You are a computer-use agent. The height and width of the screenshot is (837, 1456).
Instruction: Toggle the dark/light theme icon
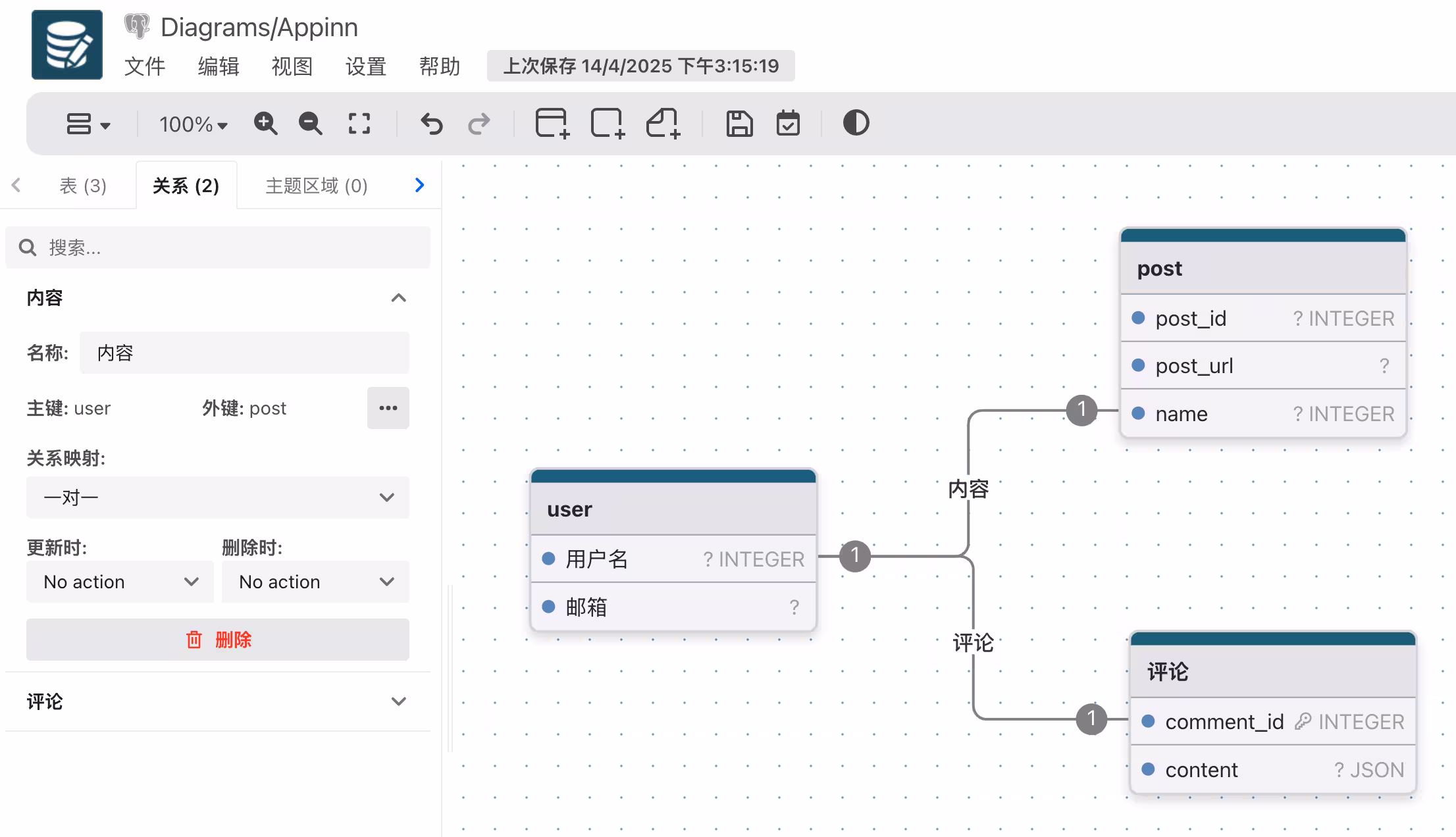[856, 123]
